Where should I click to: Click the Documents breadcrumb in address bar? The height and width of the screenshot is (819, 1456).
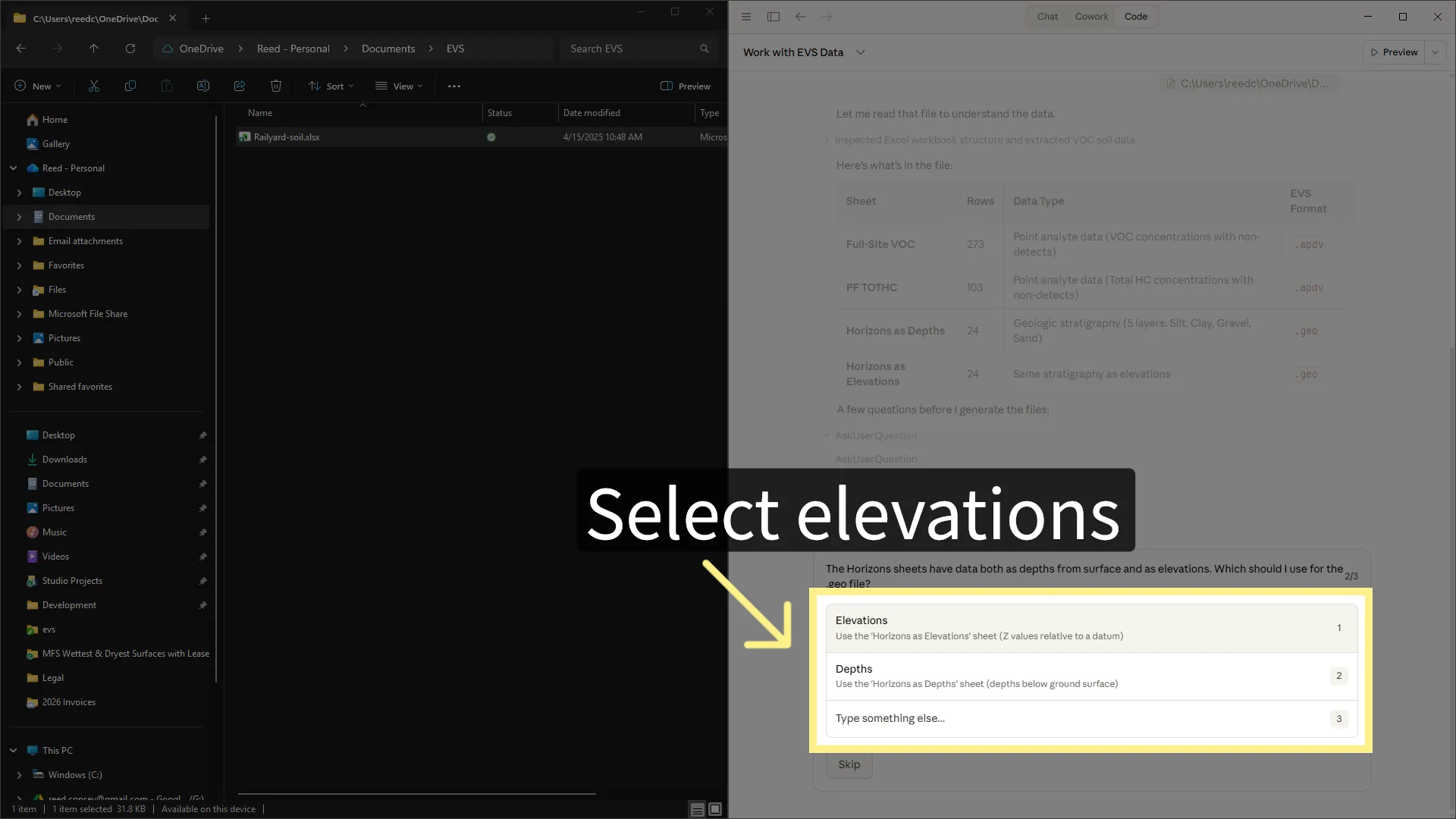click(388, 49)
